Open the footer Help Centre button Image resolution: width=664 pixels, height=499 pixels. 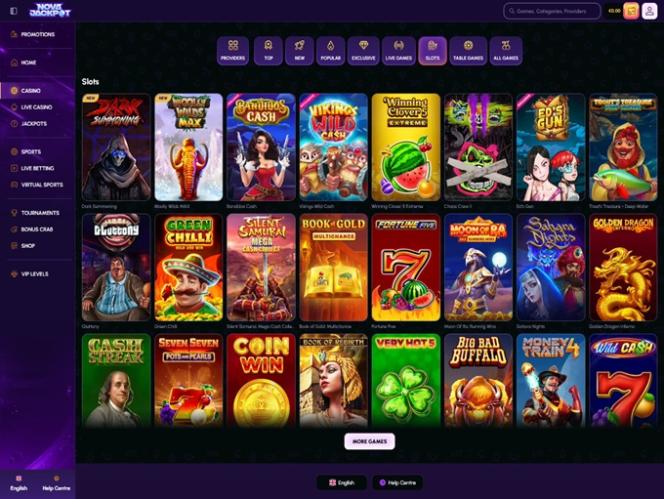(x=398, y=482)
